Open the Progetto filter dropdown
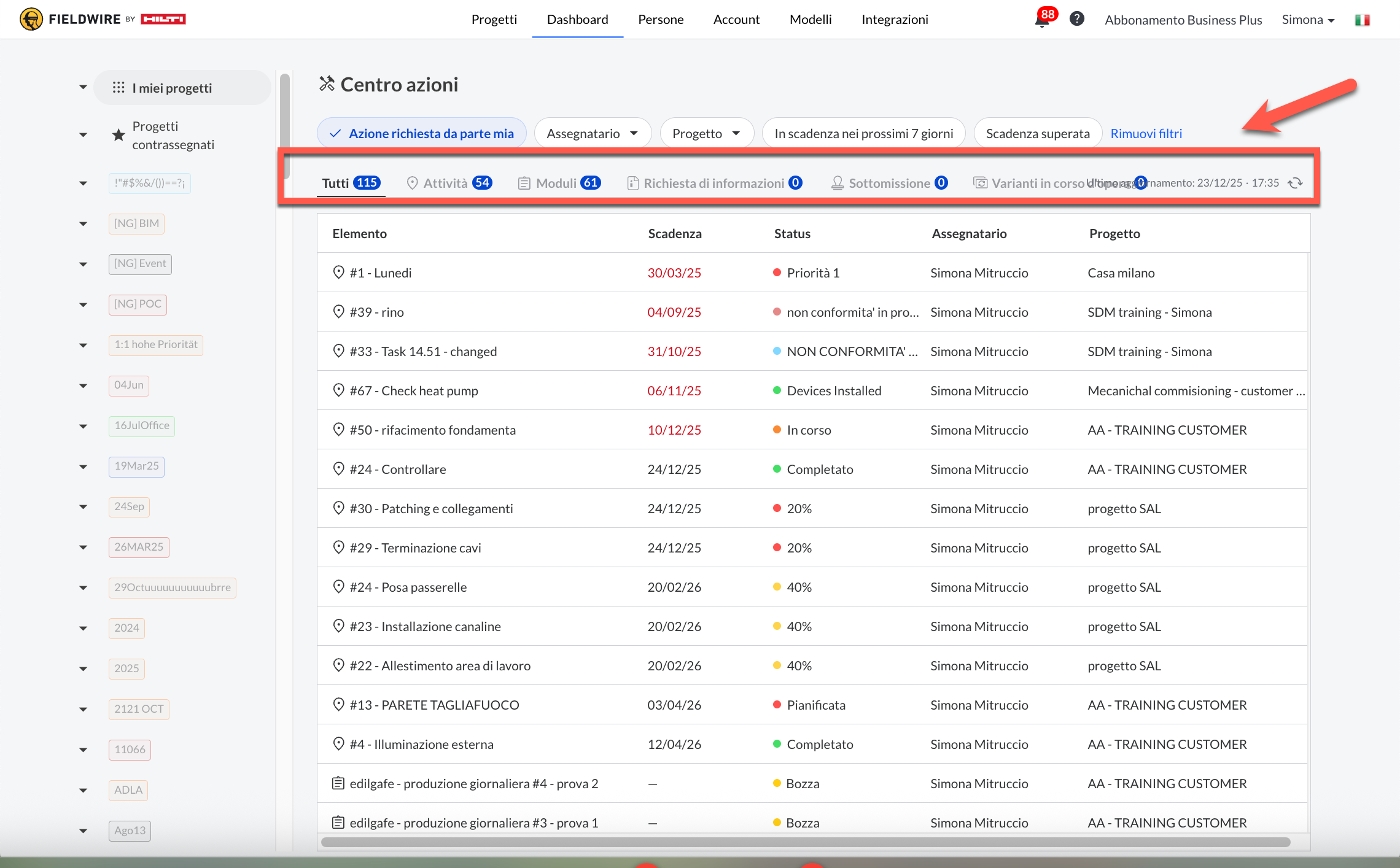The image size is (1400, 868). pos(706,133)
